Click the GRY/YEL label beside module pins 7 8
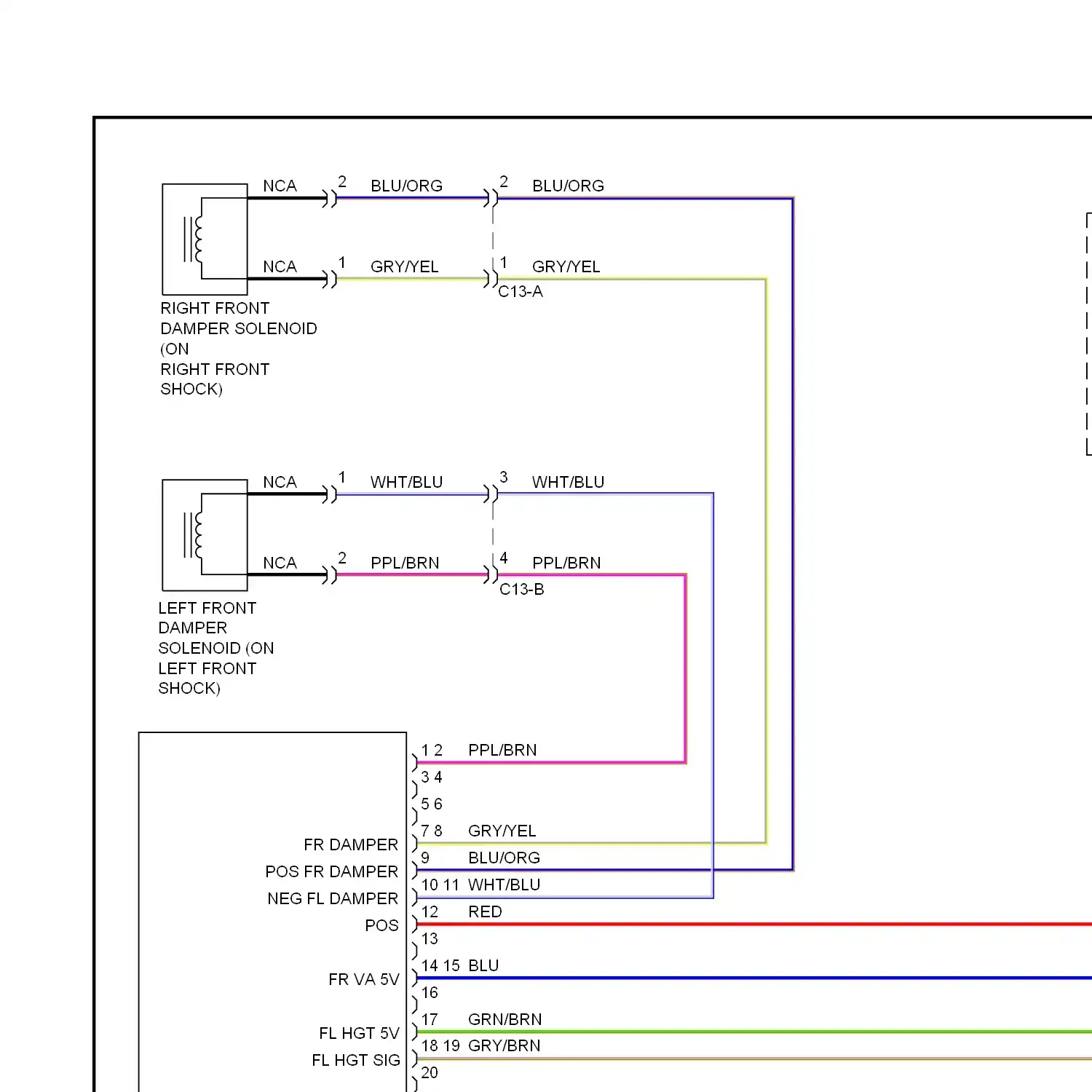Image resolution: width=1092 pixels, height=1092 pixels. pyautogui.click(x=502, y=831)
